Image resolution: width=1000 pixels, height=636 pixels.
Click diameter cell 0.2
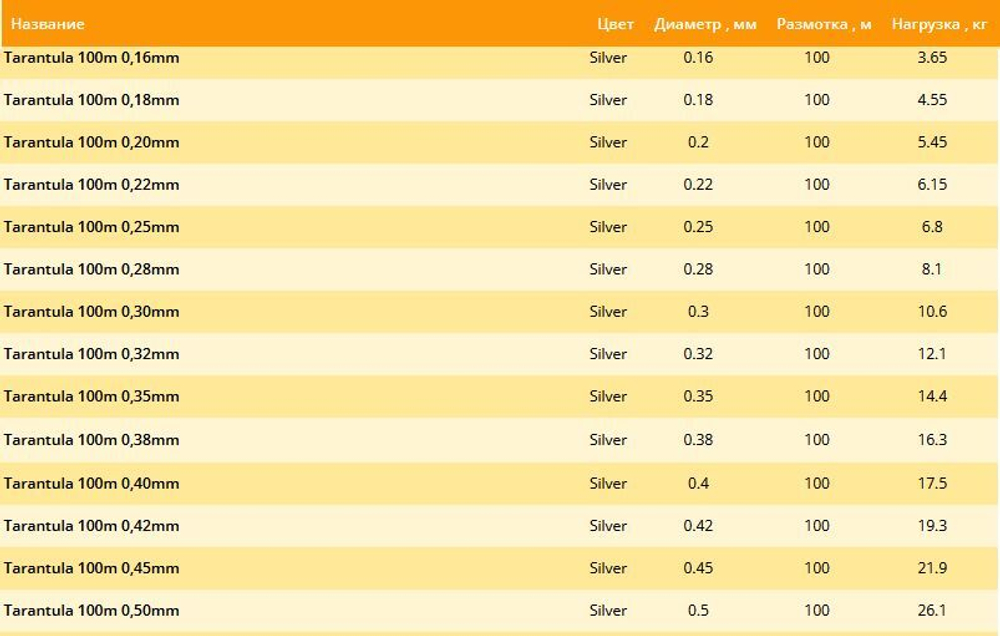click(x=698, y=142)
